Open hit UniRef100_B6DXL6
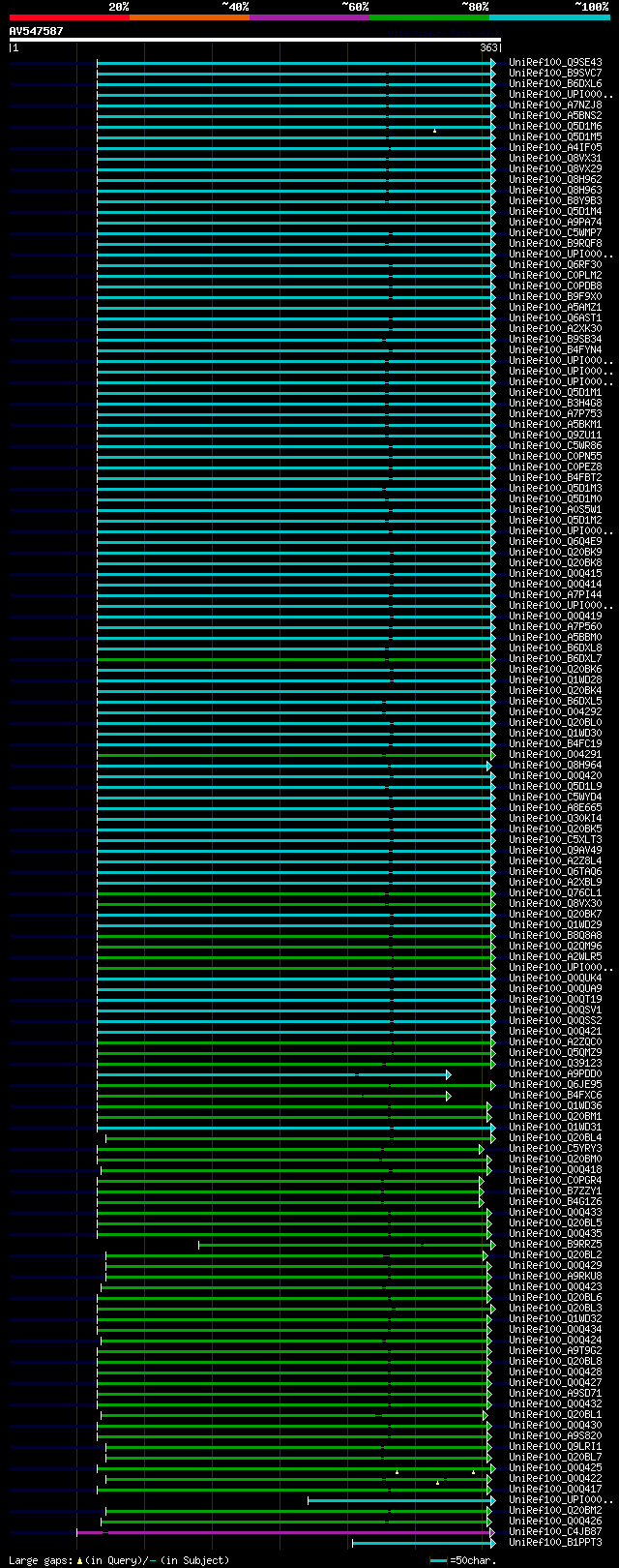The width and height of the screenshot is (619, 1568). pyautogui.click(x=555, y=84)
